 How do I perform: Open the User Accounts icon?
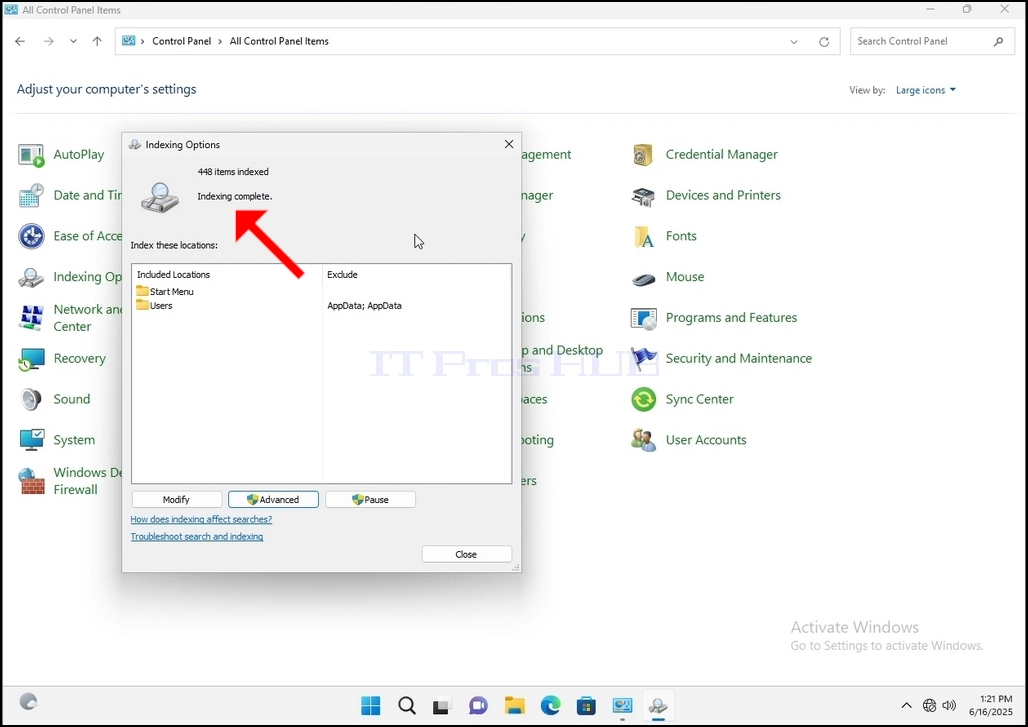tap(643, 440)
